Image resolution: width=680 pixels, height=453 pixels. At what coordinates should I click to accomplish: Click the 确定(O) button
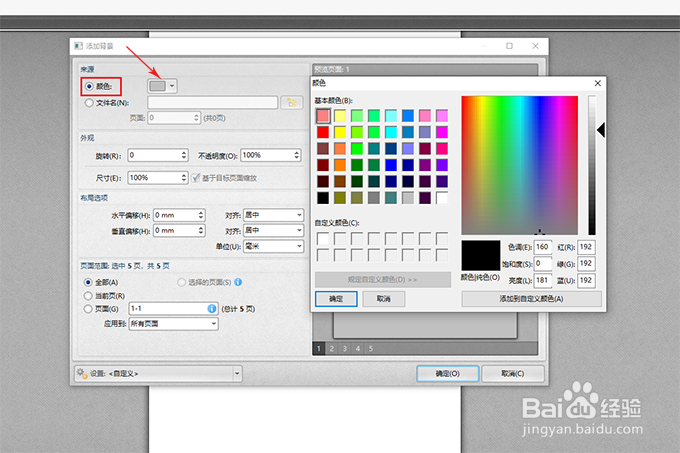pyautogui.click(x=448, y=374)
